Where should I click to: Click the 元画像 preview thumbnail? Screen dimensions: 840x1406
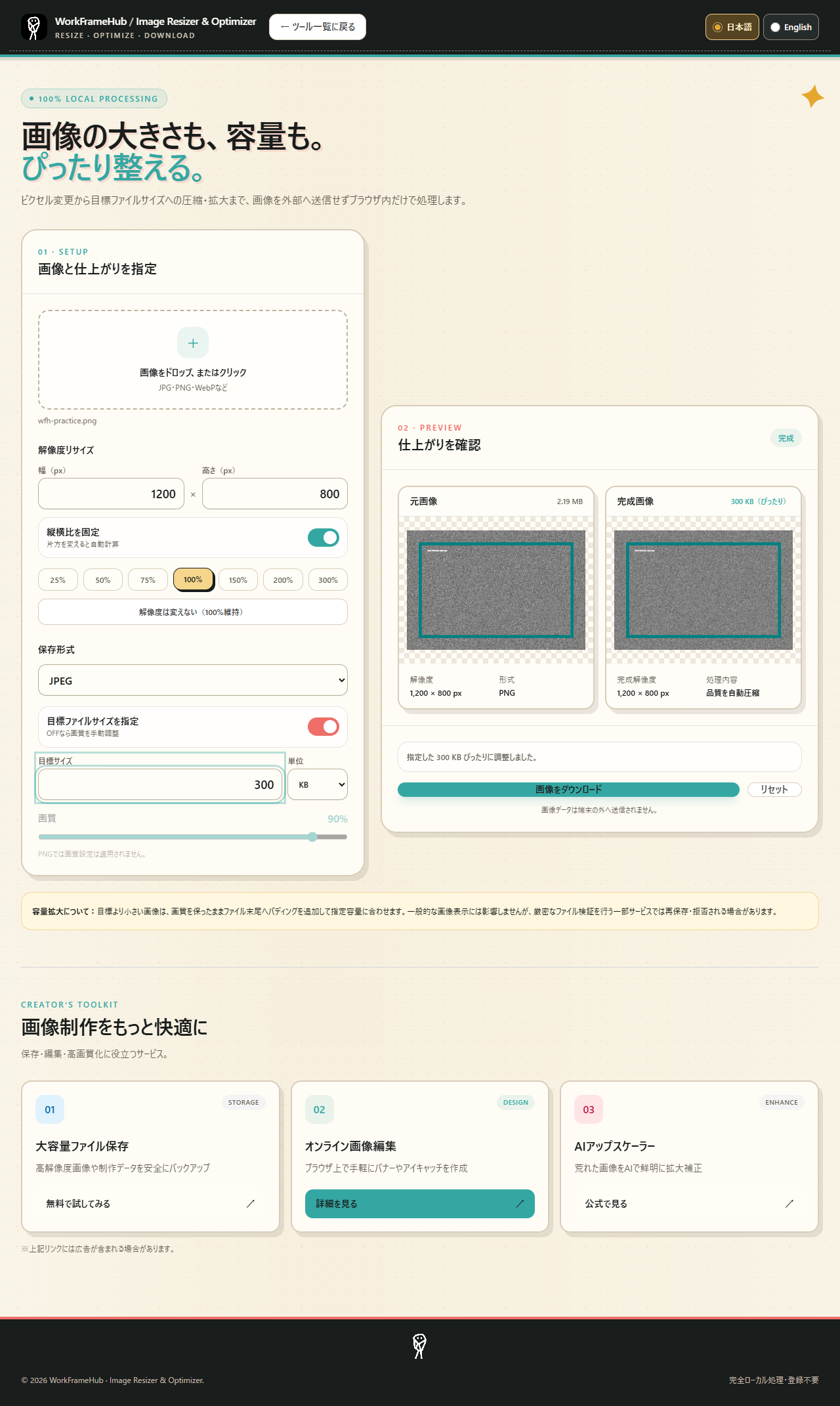point(496,590)
